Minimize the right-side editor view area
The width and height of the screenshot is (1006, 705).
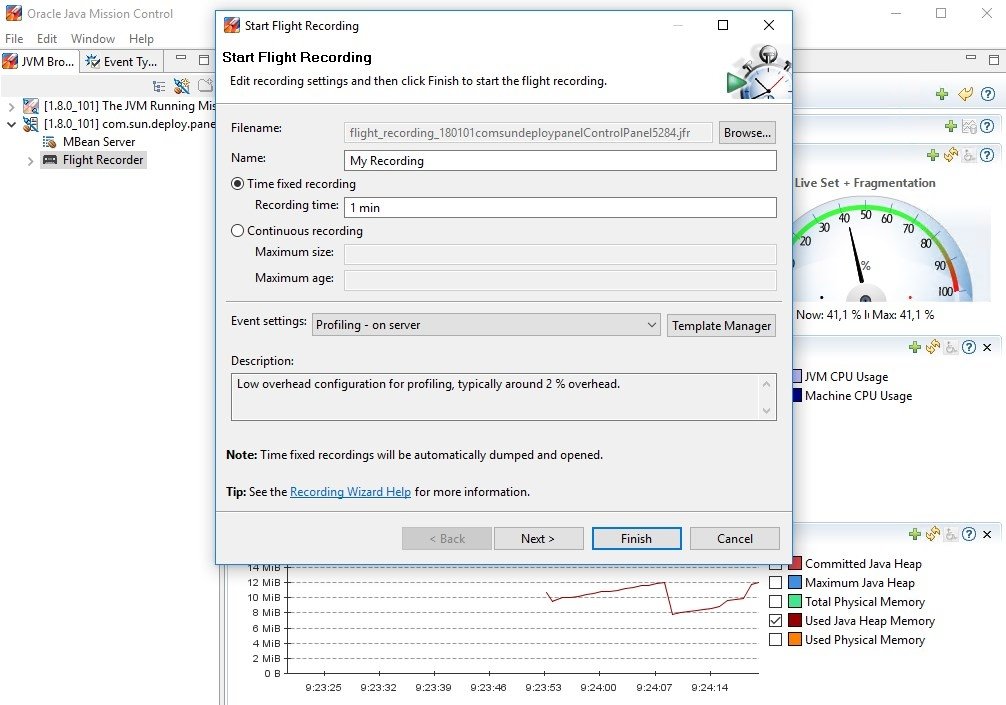point(971,58)
